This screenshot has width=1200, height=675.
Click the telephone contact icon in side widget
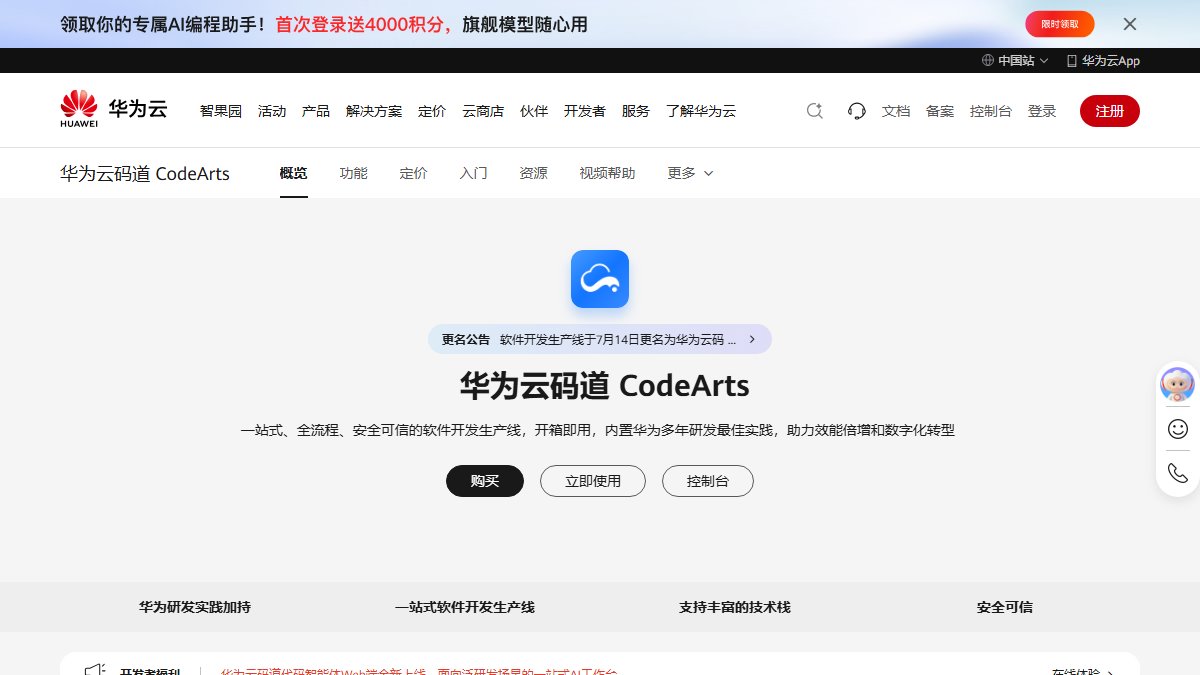[1178, 473]
